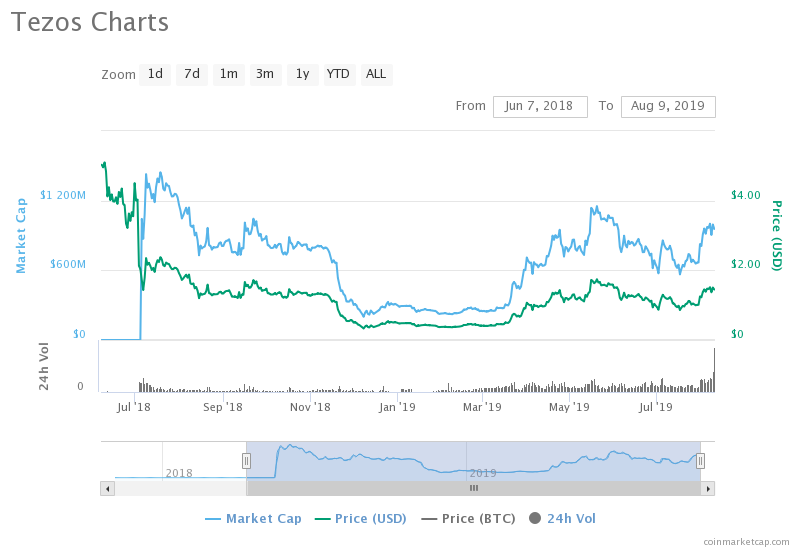Toggle the 24h Vol legend series
Image resolution: width=800 pixels, height=550 pixels.
562,519
